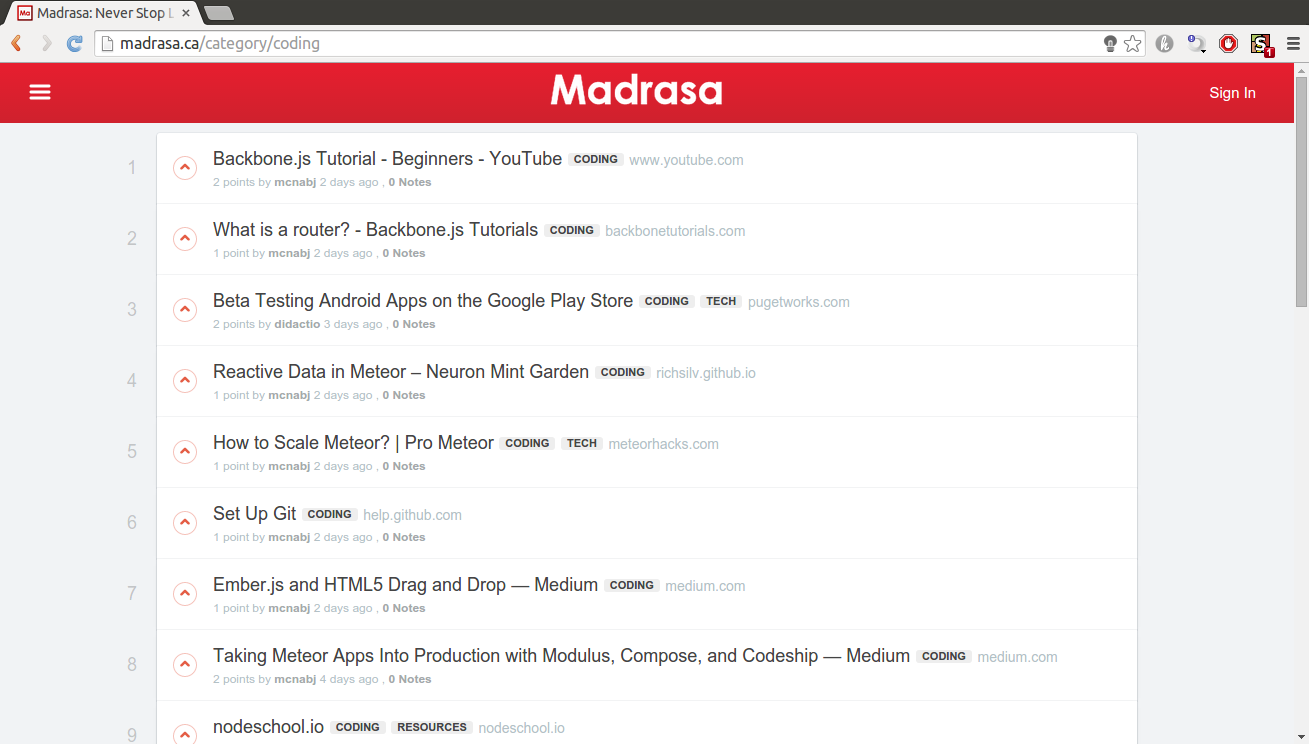Click the browser back arrow

[x=16, y=43]
